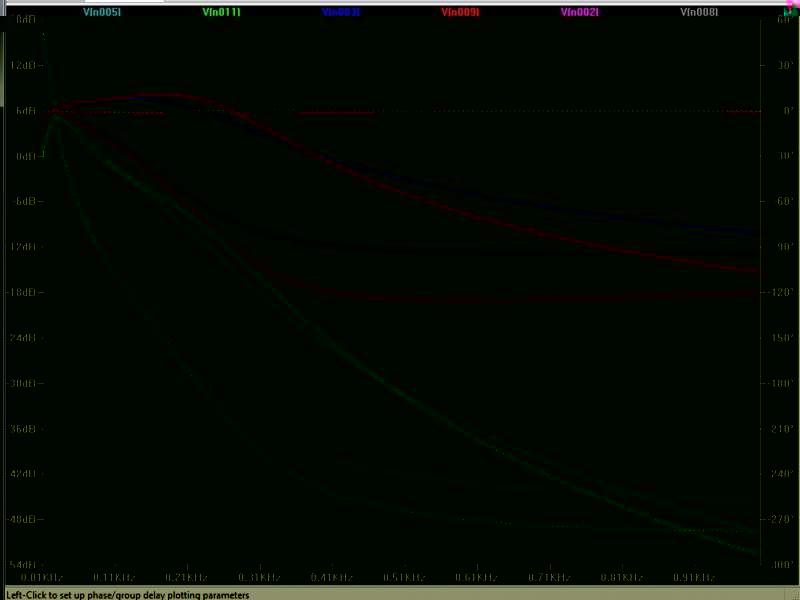800x600 pixels.
Task: Click the 0° label on phase axis
Action: click(788, 111)
